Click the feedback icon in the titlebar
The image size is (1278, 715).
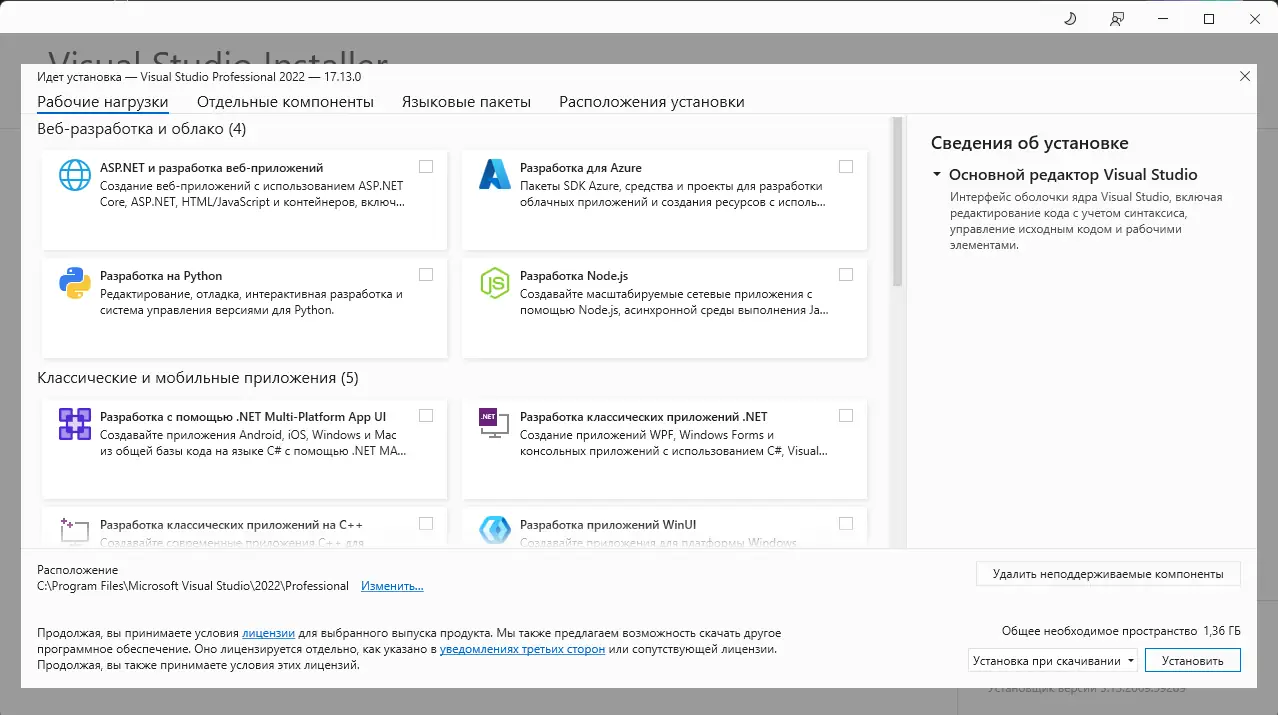(x=1116, y=18)
